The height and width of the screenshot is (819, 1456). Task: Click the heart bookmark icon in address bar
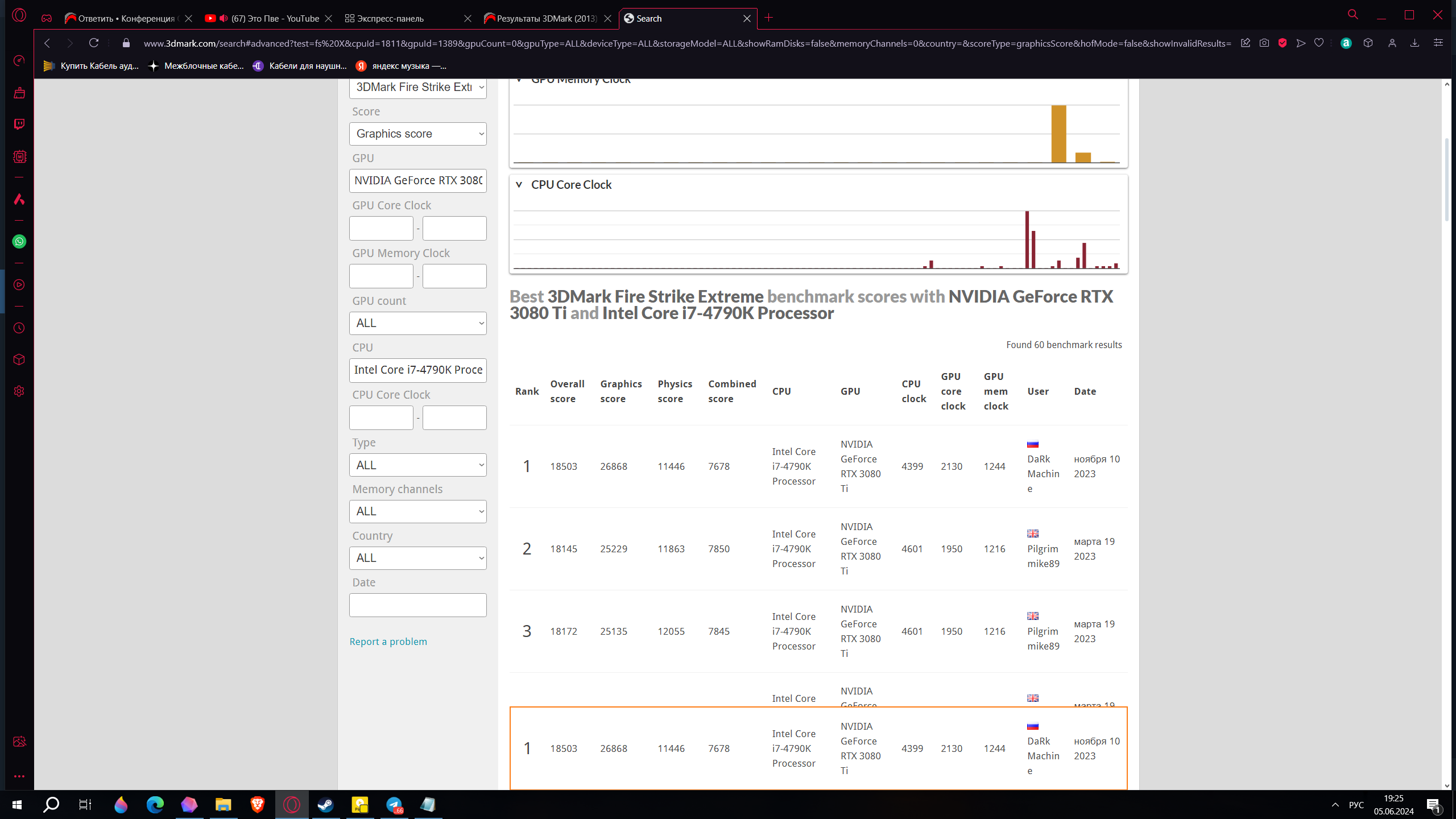point(1319,43)
